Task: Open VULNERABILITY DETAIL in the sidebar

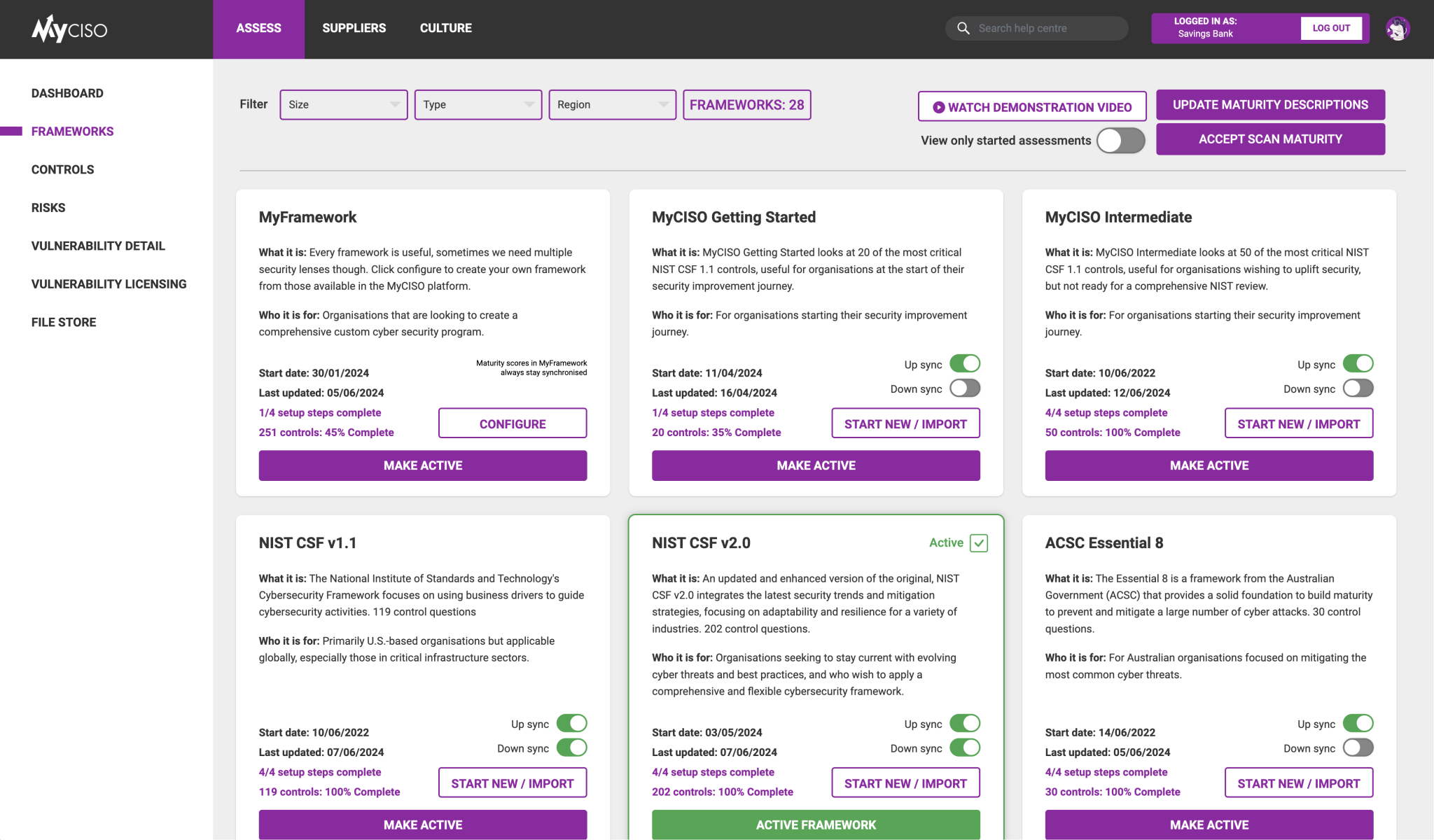Action: [x=98, y=246]
